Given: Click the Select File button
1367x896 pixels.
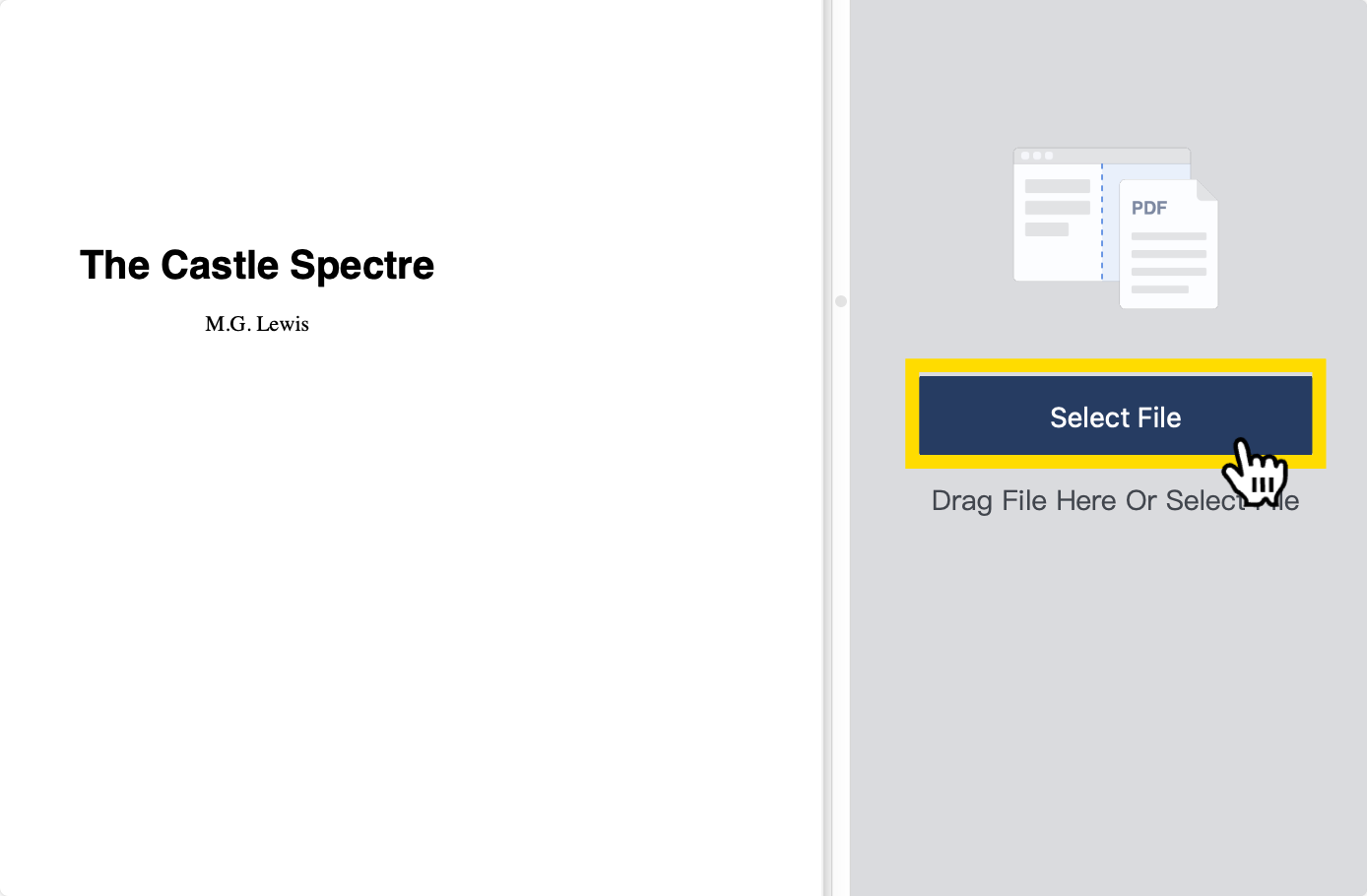Looking at the screenshot, I should pos(1116,415).
